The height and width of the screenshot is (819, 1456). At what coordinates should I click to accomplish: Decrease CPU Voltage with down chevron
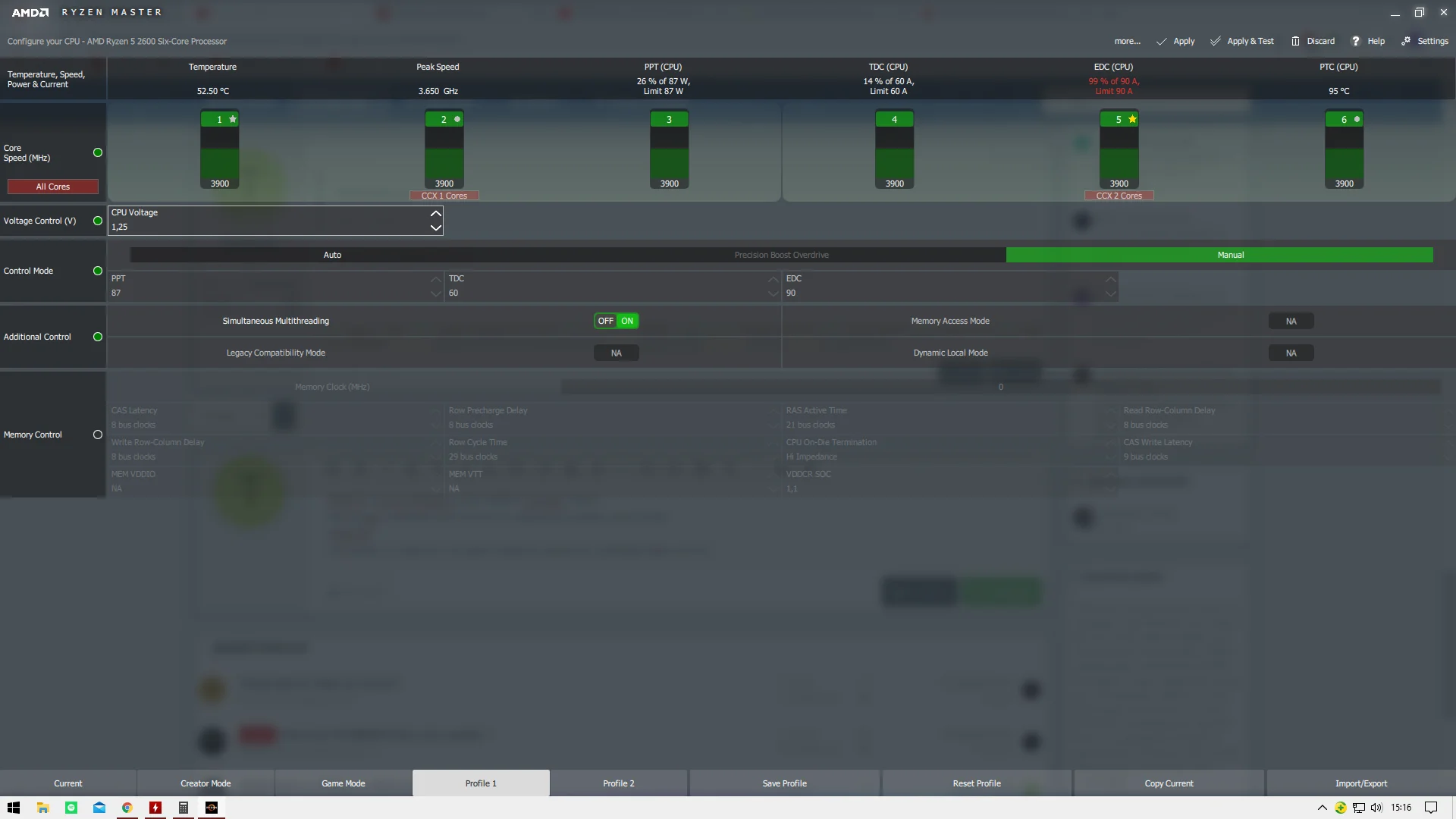tap(435, 227)
